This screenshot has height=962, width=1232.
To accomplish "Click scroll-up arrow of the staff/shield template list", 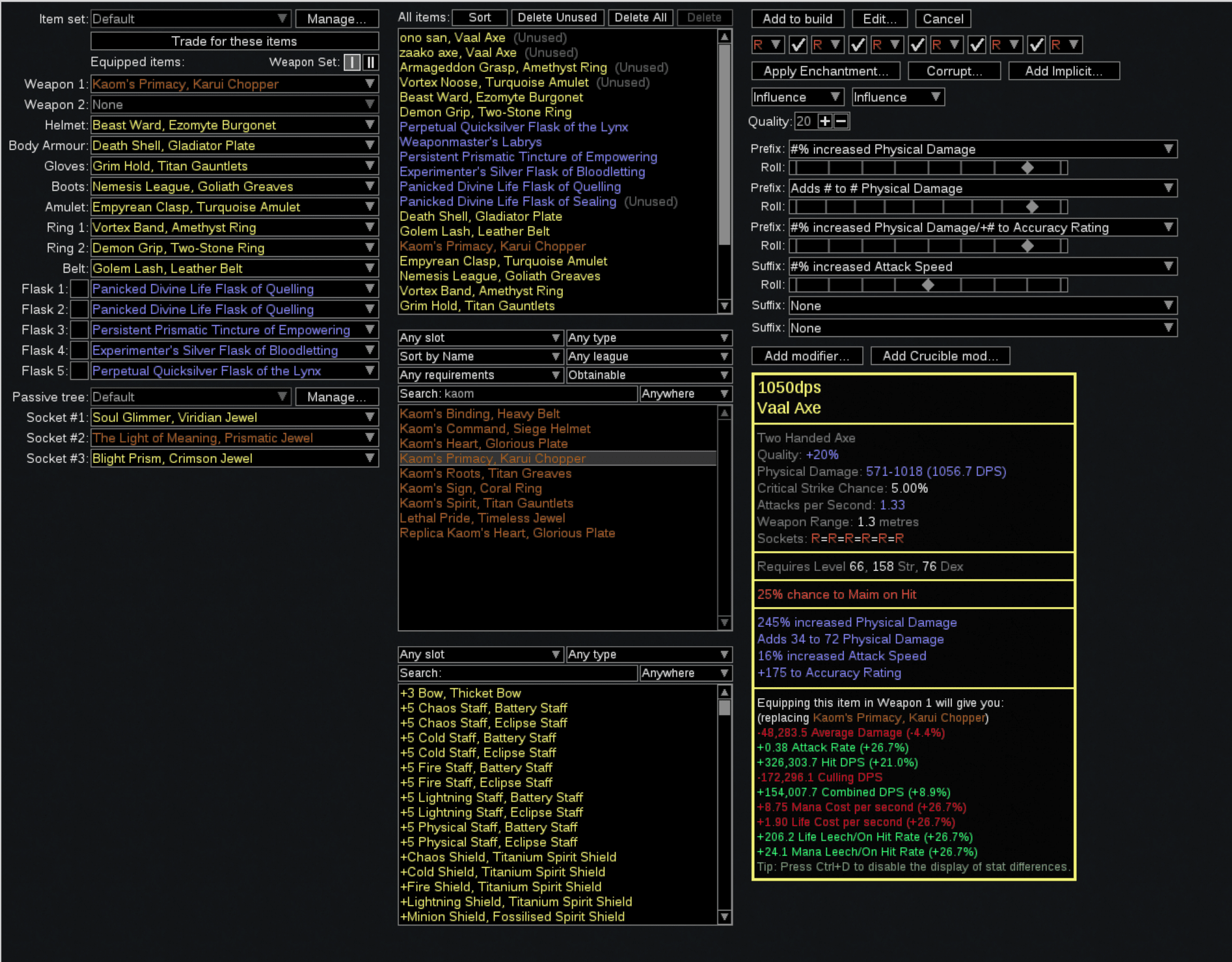I will point(724,692).
